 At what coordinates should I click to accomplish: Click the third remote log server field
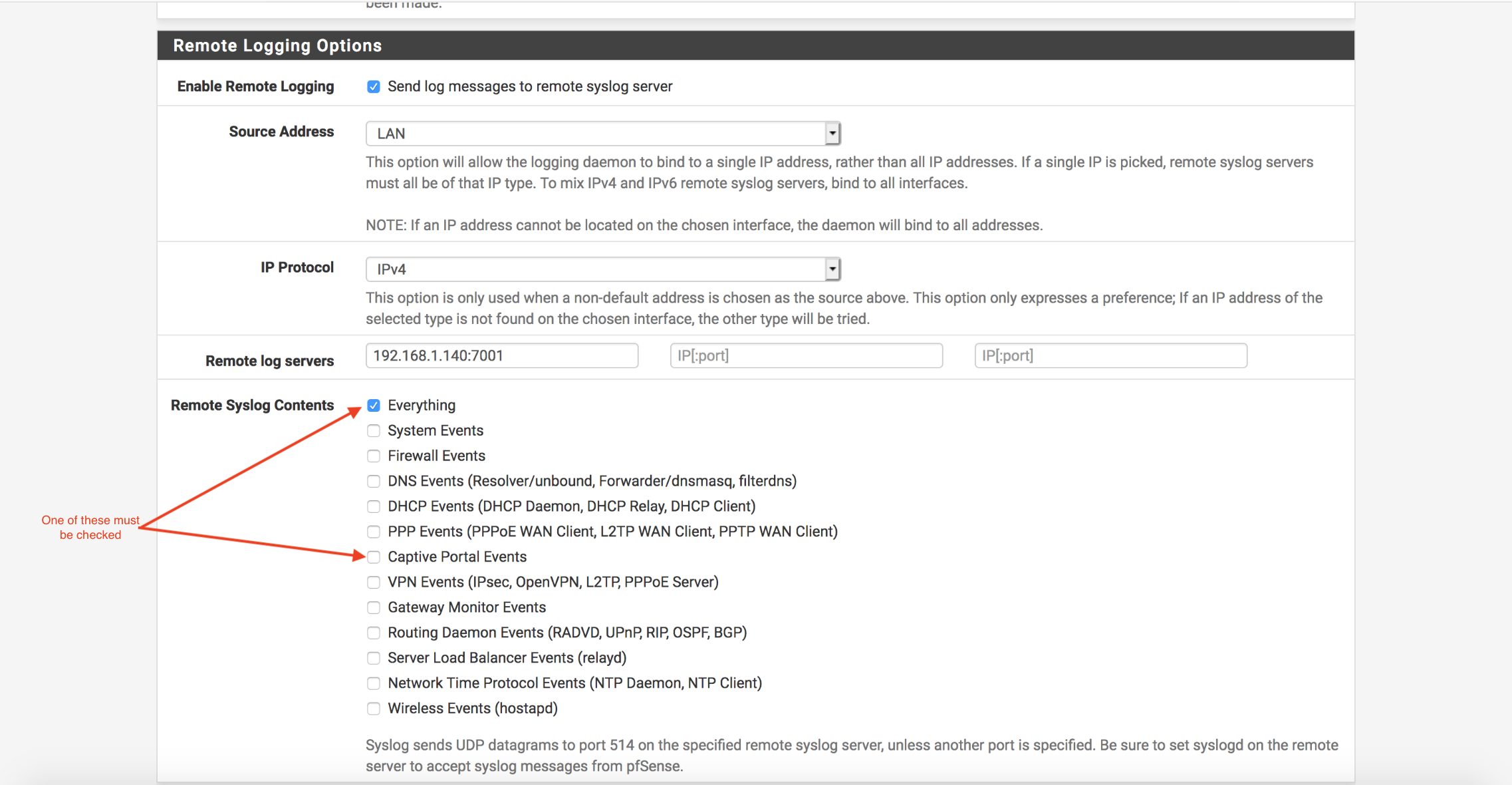1111,355
